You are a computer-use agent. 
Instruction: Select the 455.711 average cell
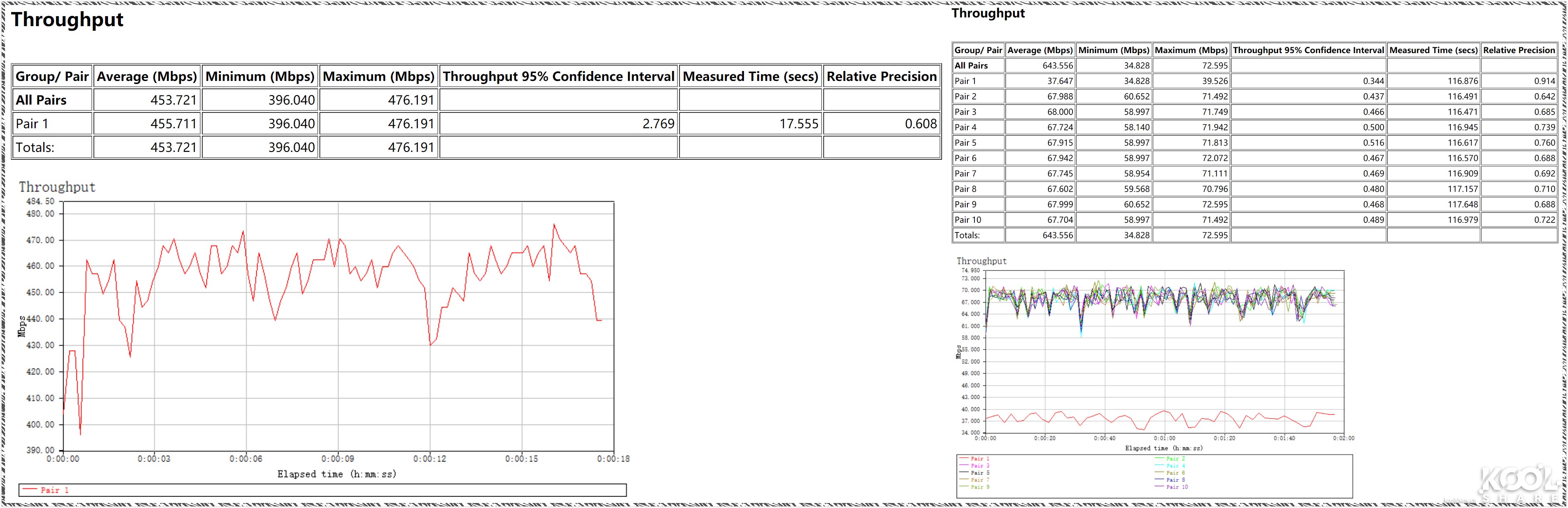click(174, 124)
